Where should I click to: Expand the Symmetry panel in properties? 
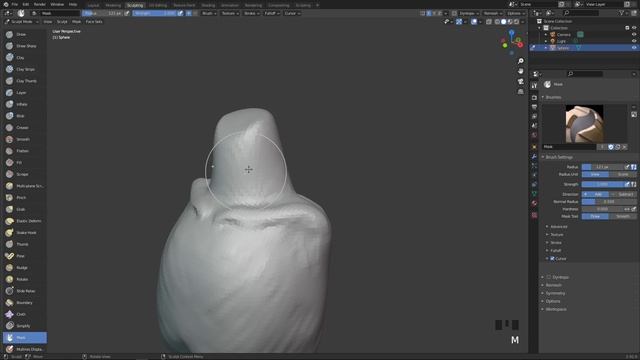555,293
